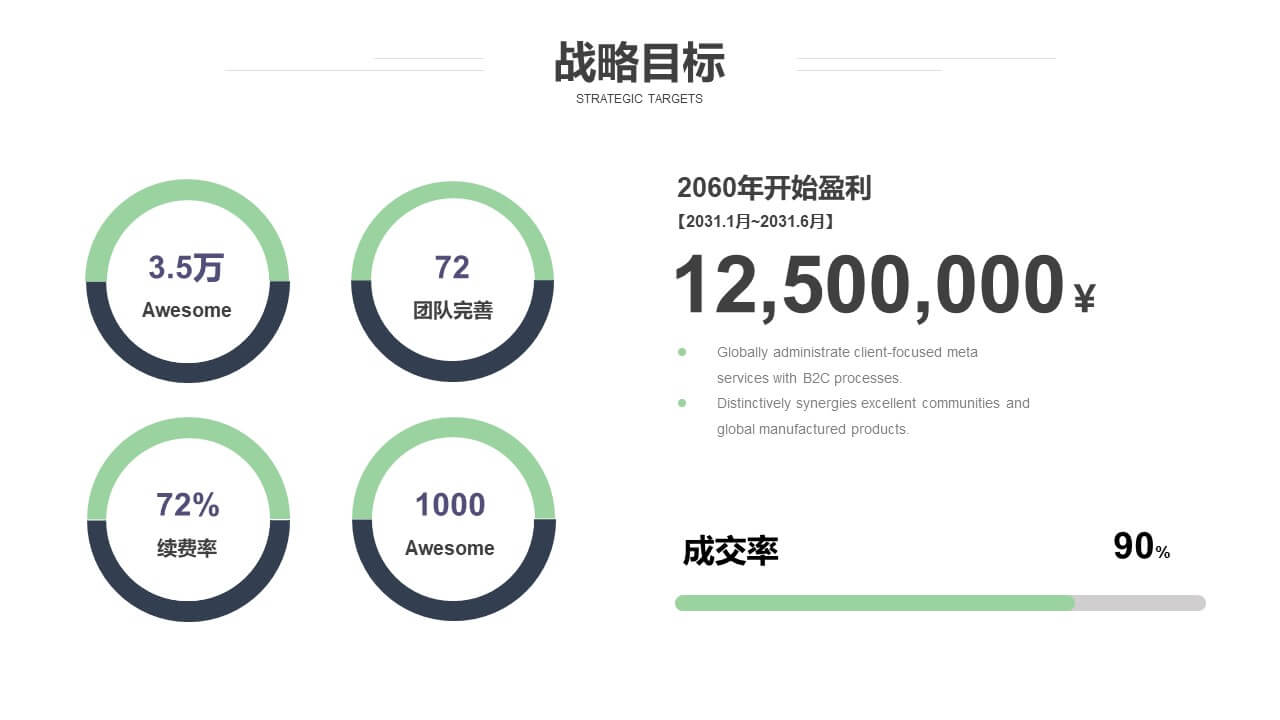Select the 2060年开始盈利 heading
The height and width of the screenshot is (720, 1280).
[774, 188]
